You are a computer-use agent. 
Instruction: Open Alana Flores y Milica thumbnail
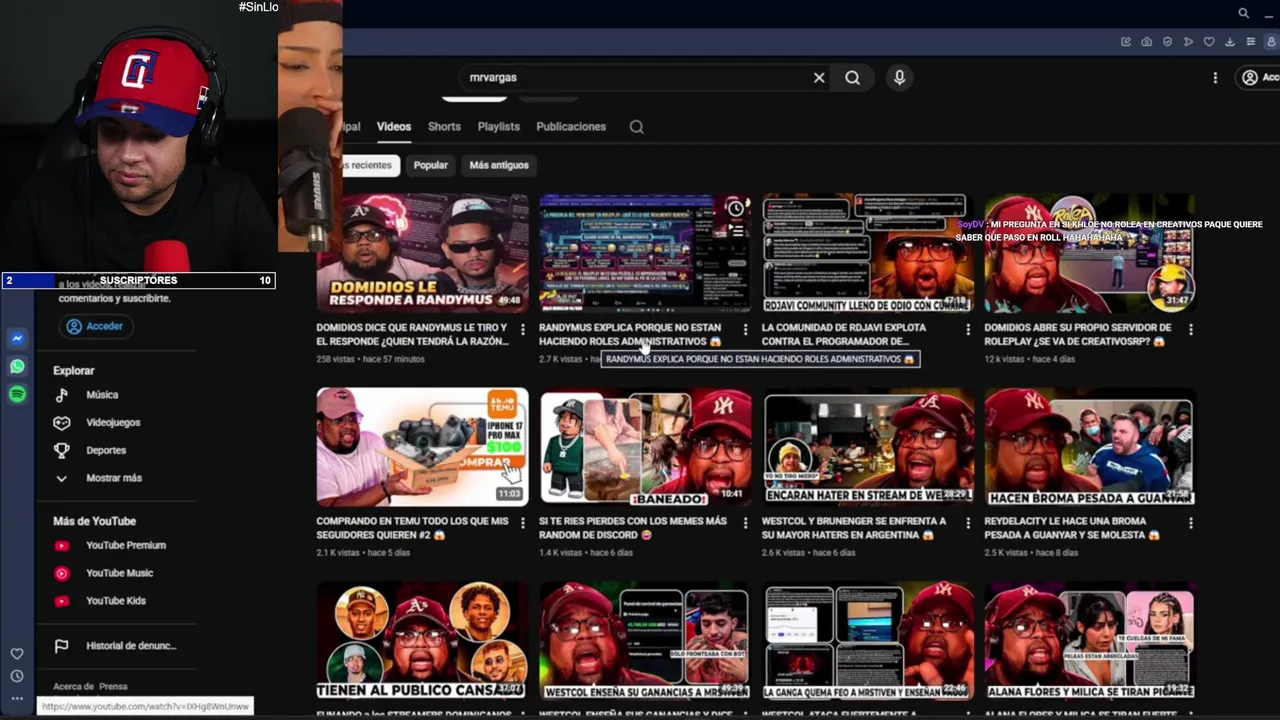click(1090, 641)
